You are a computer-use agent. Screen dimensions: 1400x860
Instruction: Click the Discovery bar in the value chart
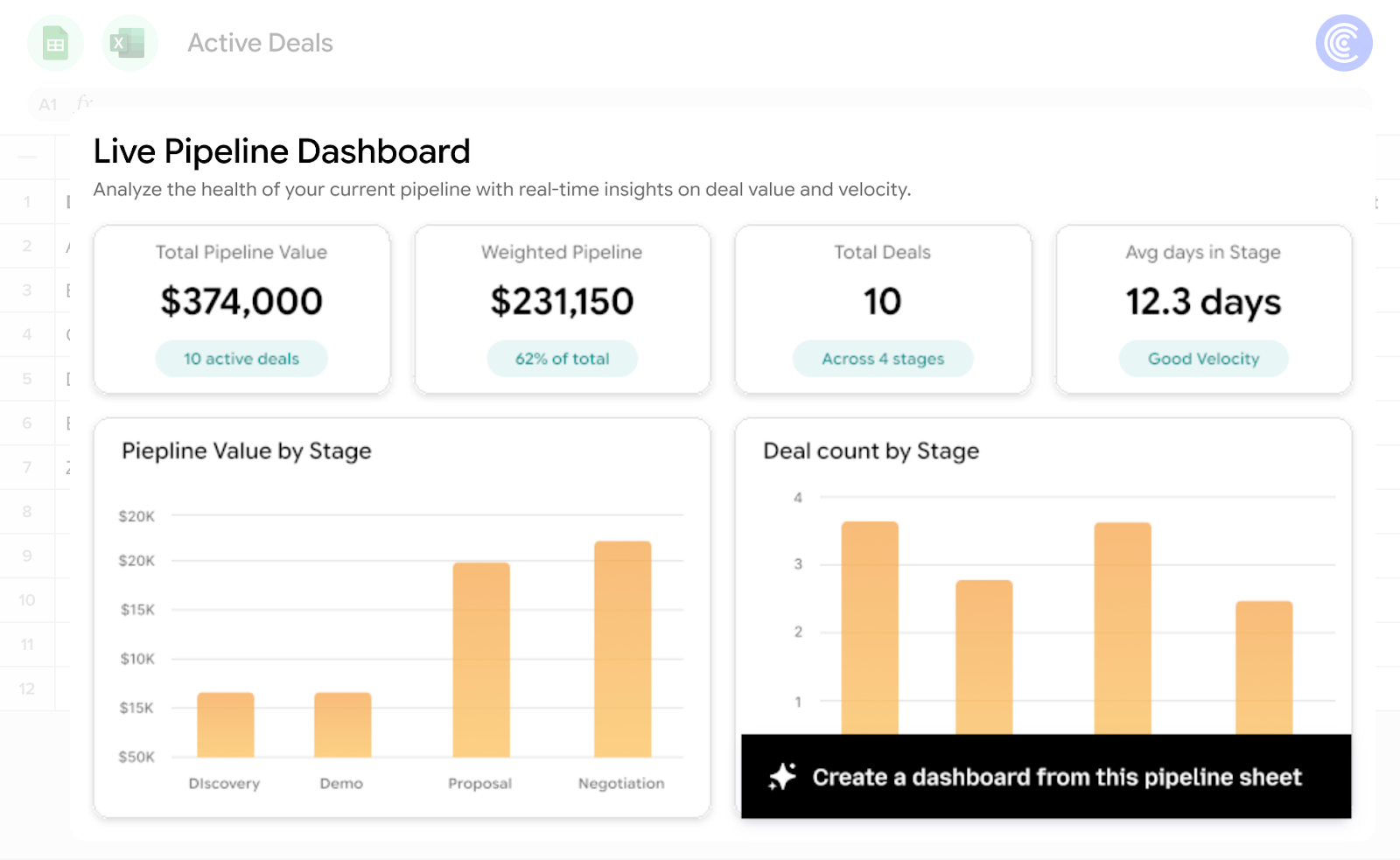(226, 724)
